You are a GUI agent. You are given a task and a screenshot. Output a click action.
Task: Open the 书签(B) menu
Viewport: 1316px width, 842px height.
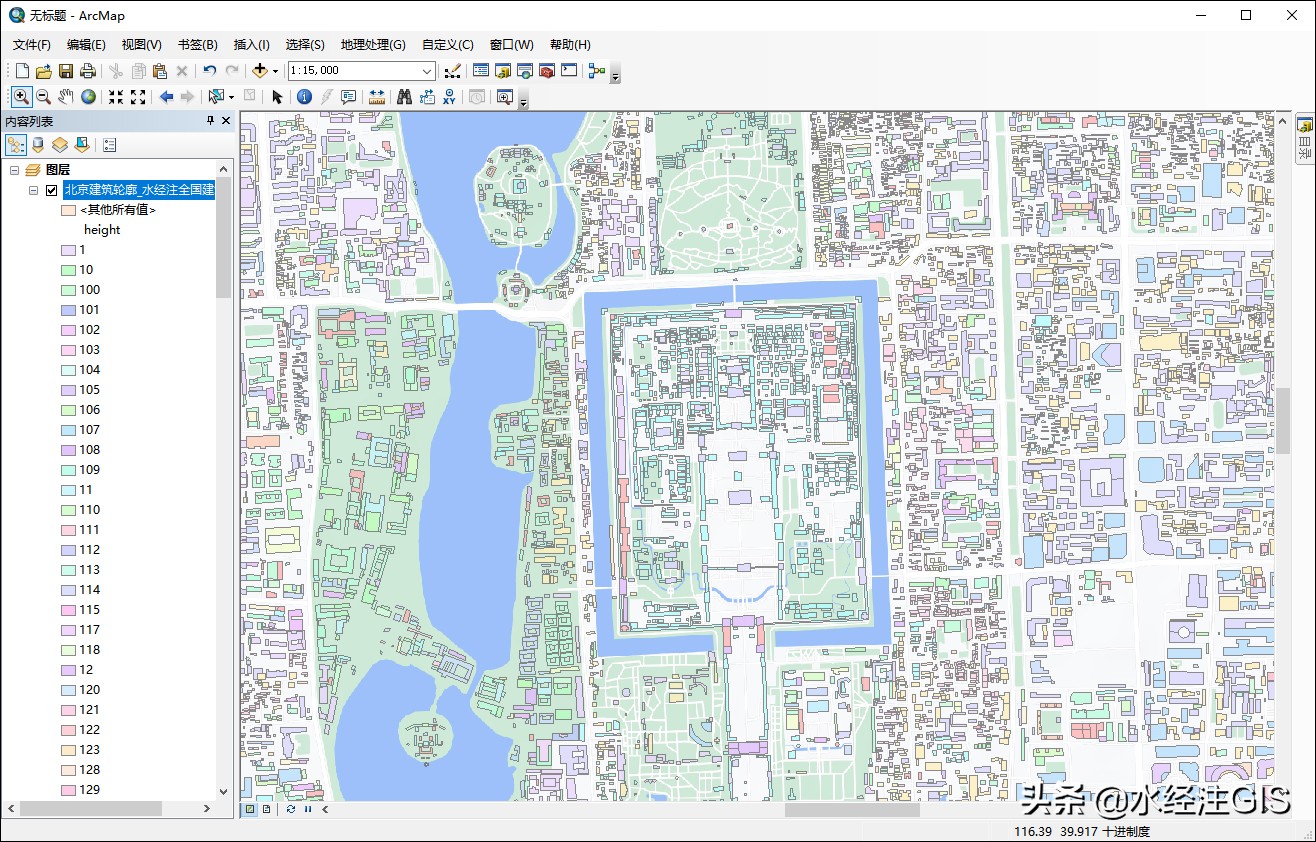[197, 45]
